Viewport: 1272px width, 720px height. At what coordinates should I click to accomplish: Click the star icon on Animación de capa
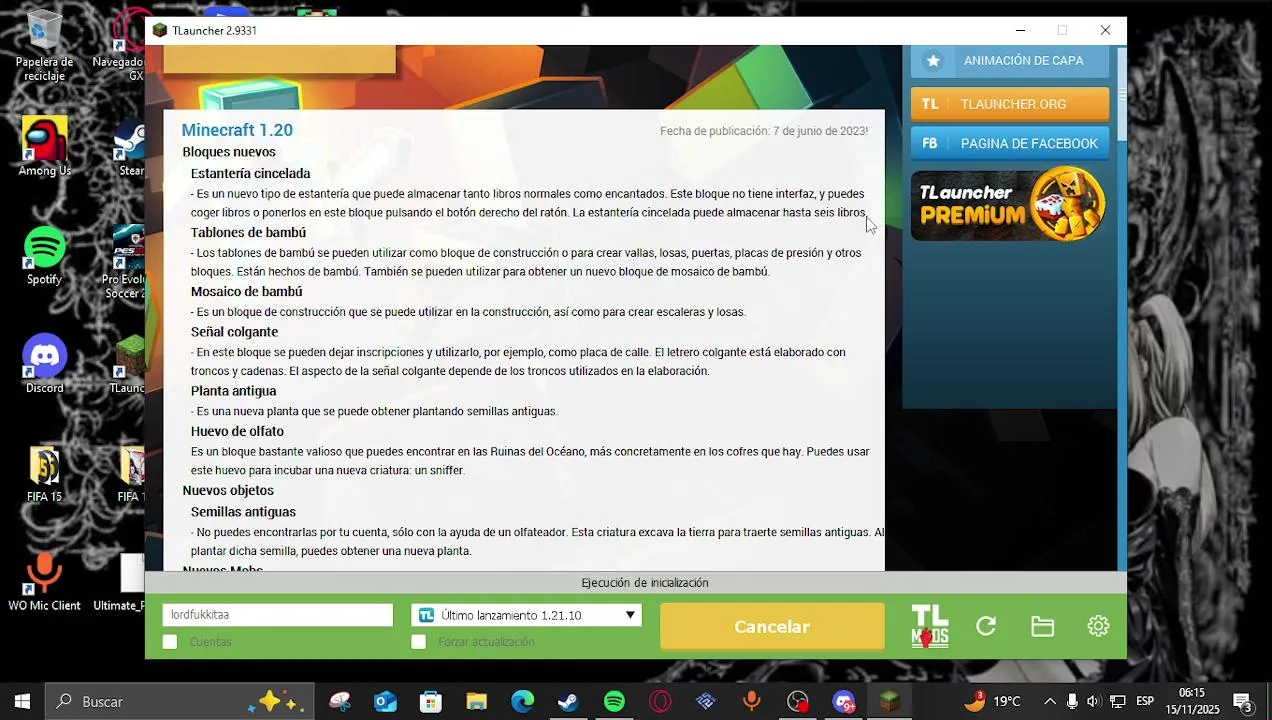click(x=933, y=61)
